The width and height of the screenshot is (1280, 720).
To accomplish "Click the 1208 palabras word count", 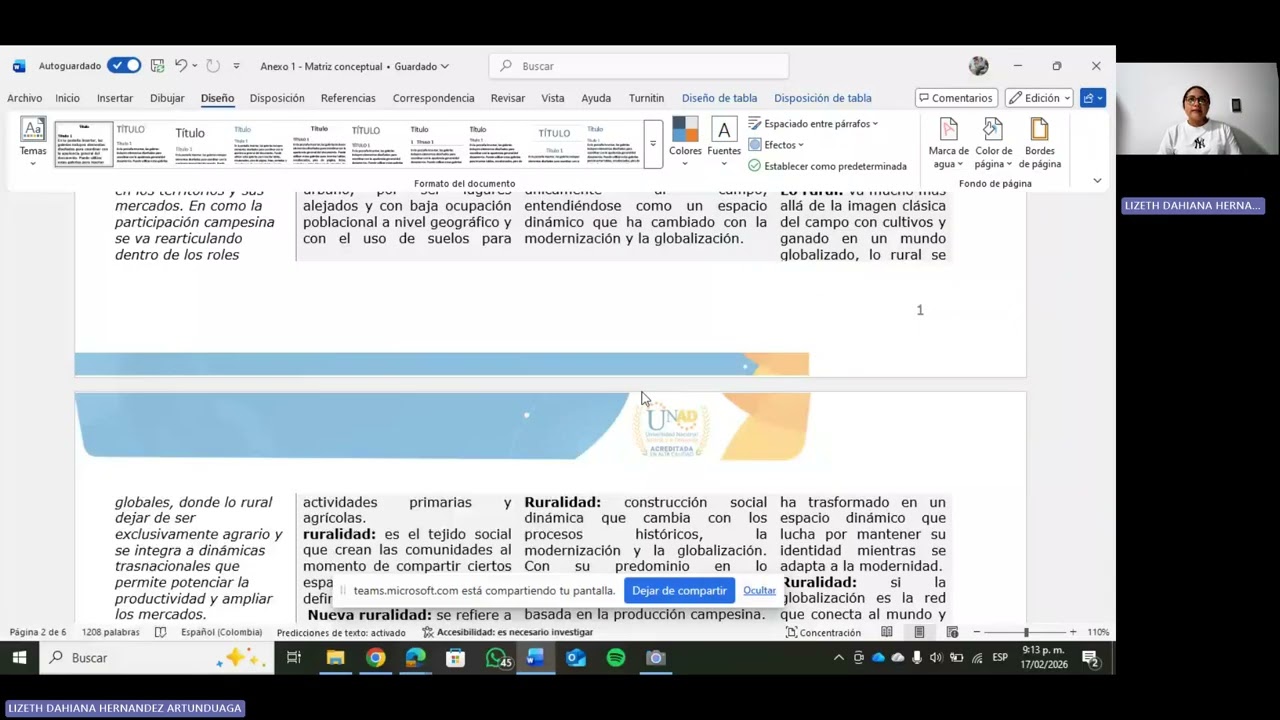I will pyautogui.click(x=111, y=632).
